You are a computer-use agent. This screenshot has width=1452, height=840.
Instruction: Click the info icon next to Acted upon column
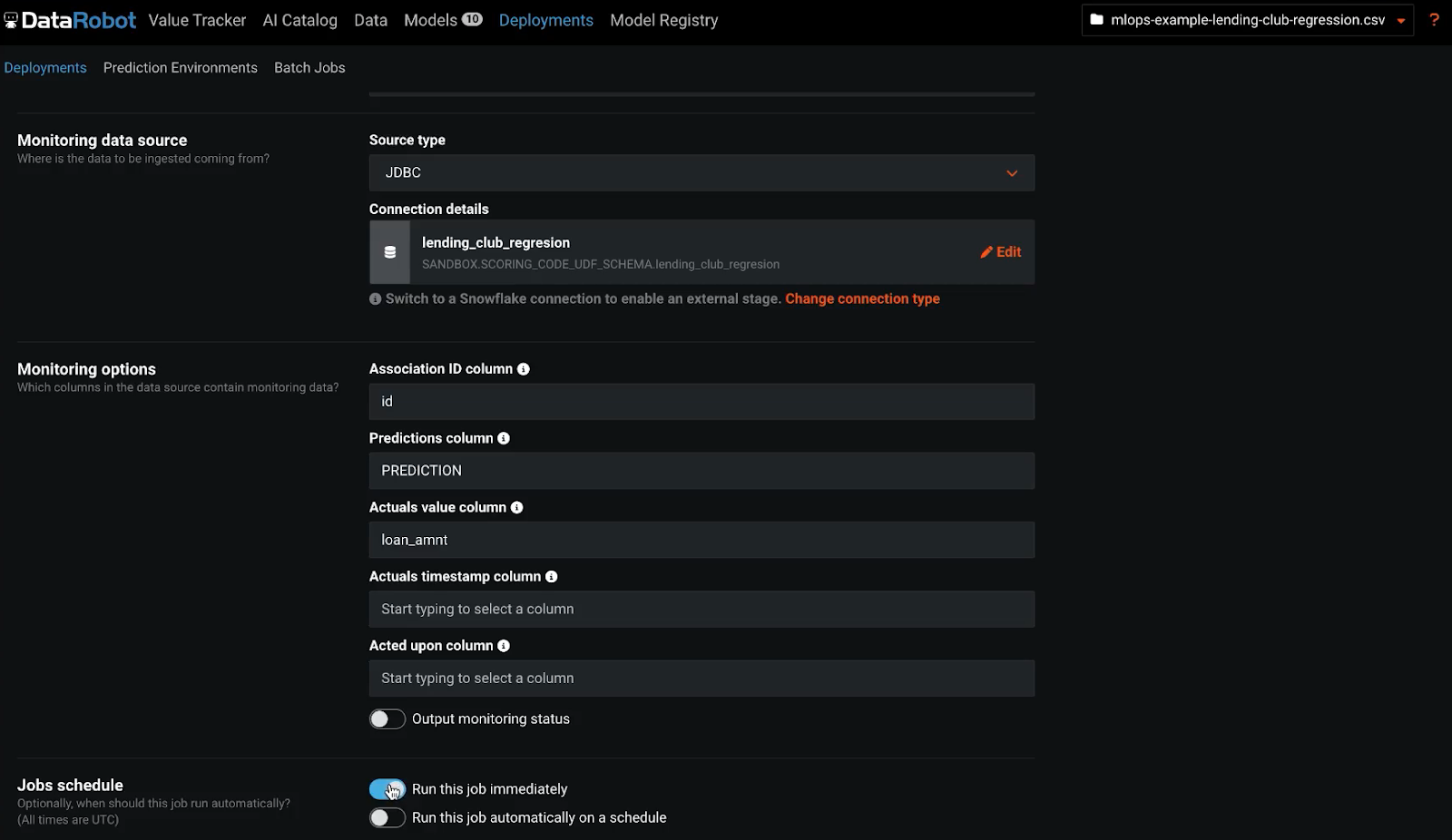pyautogui.click(x=505, y=645)
